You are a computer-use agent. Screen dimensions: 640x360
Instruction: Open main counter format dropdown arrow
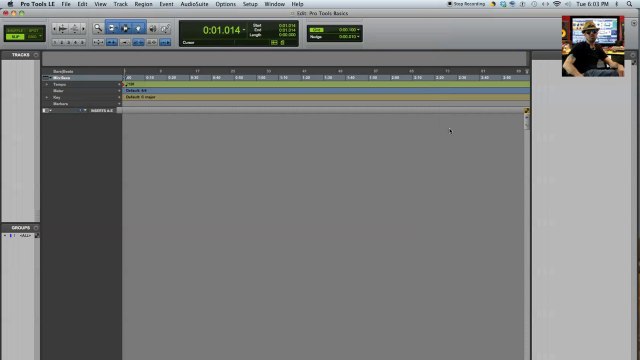pyautogui.click(x=244, y=30)
